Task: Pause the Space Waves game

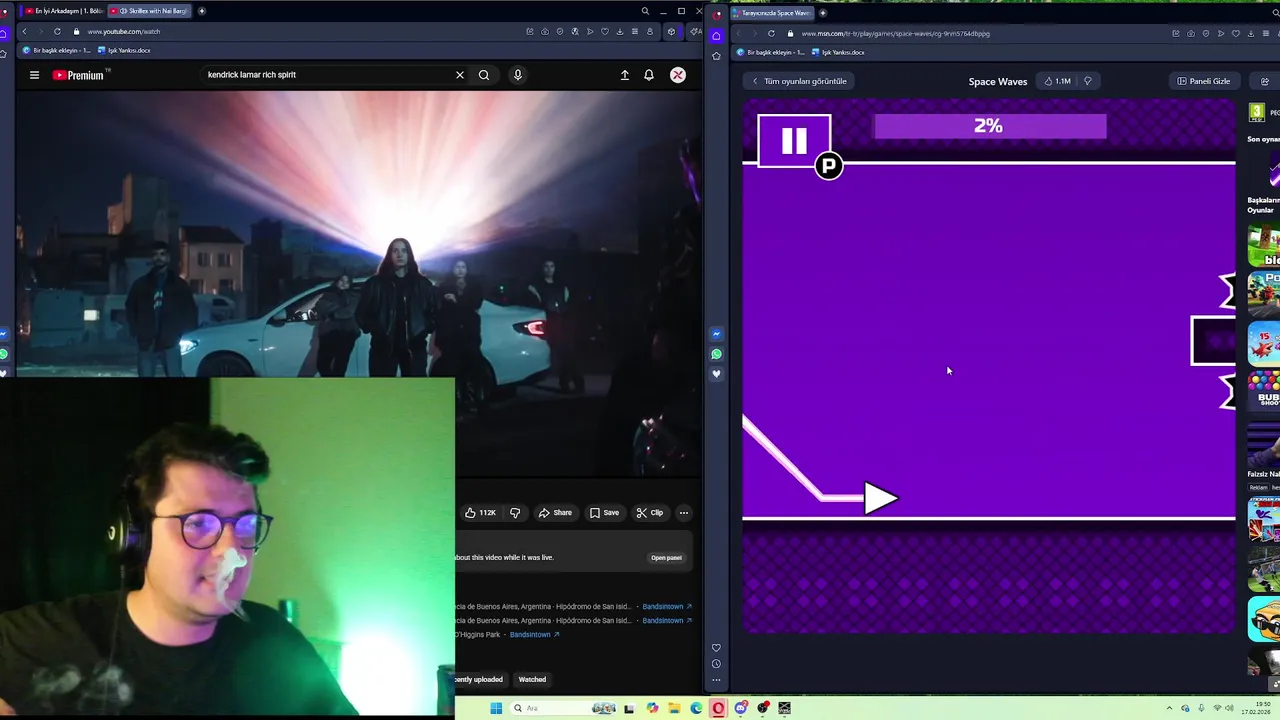Action: click(794, 141)
